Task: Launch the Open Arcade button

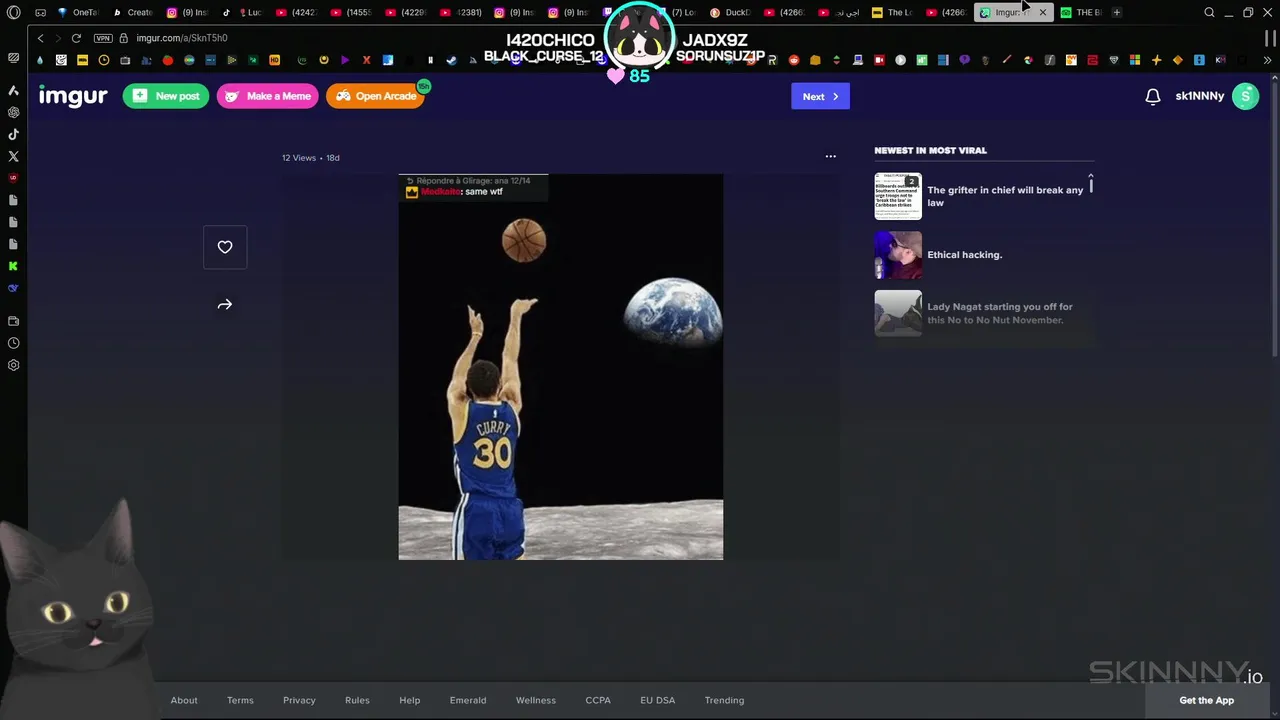Action: click(376, 96)
